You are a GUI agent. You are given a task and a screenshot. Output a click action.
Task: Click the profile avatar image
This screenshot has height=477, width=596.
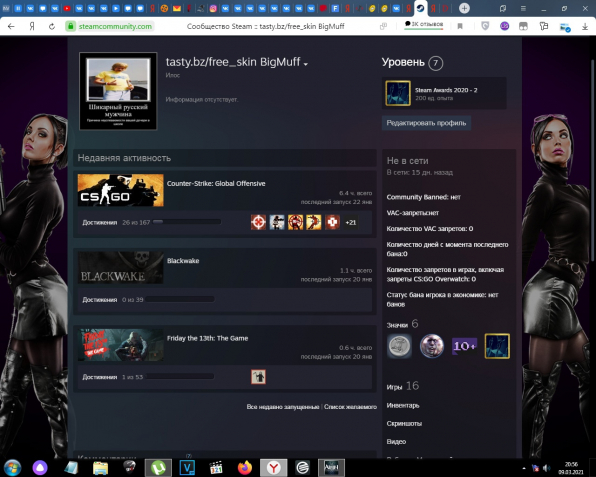point(118,91)
